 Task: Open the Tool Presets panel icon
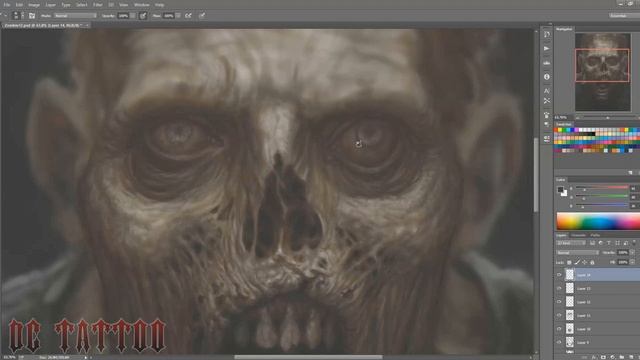547,101
